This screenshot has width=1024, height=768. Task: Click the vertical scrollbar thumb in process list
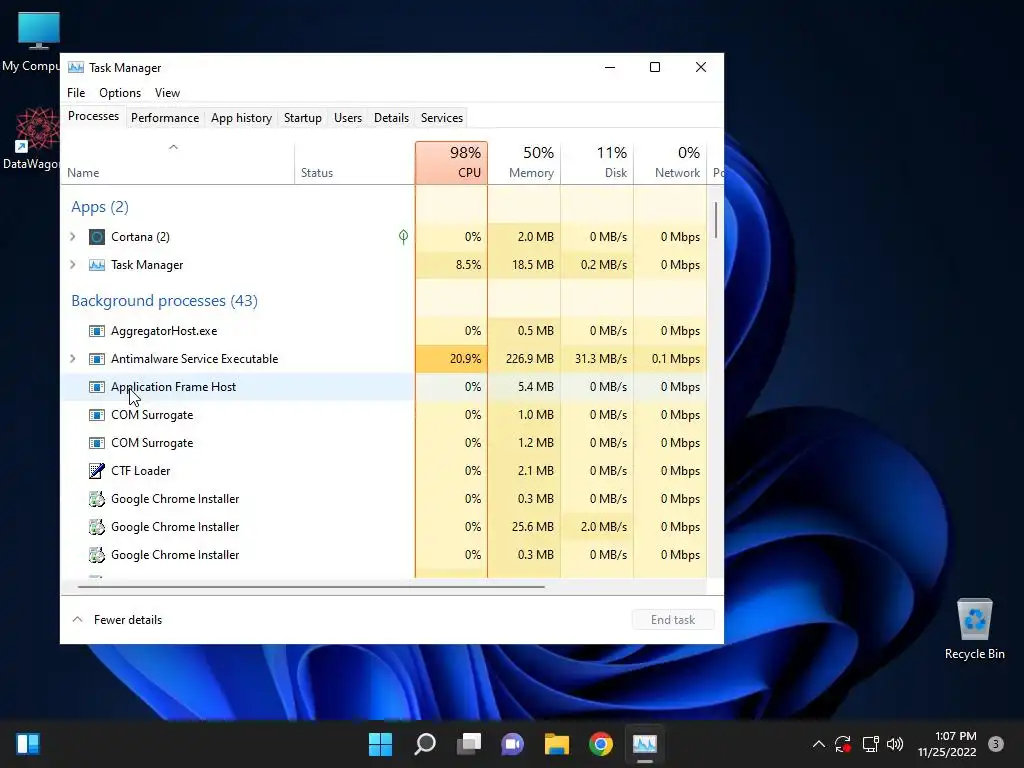(x=716, y=220)
